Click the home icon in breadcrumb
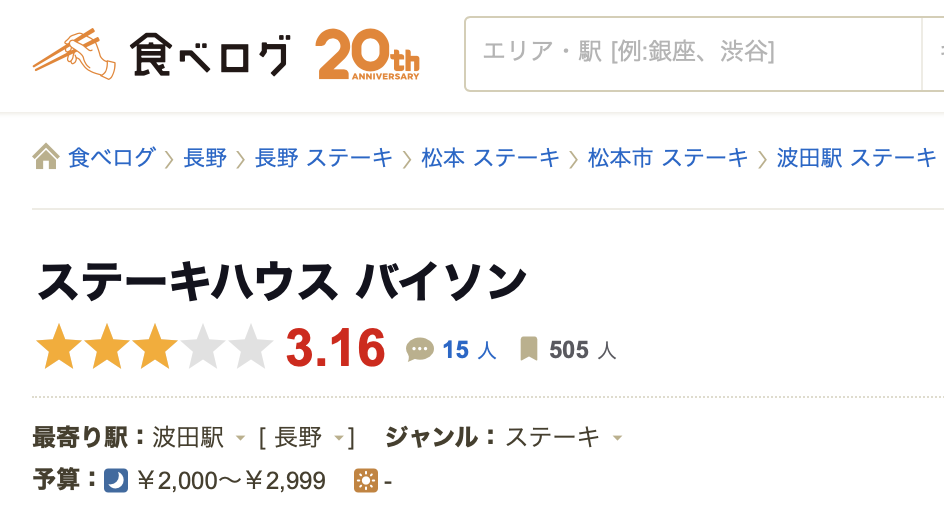 [x=46, y=157]
